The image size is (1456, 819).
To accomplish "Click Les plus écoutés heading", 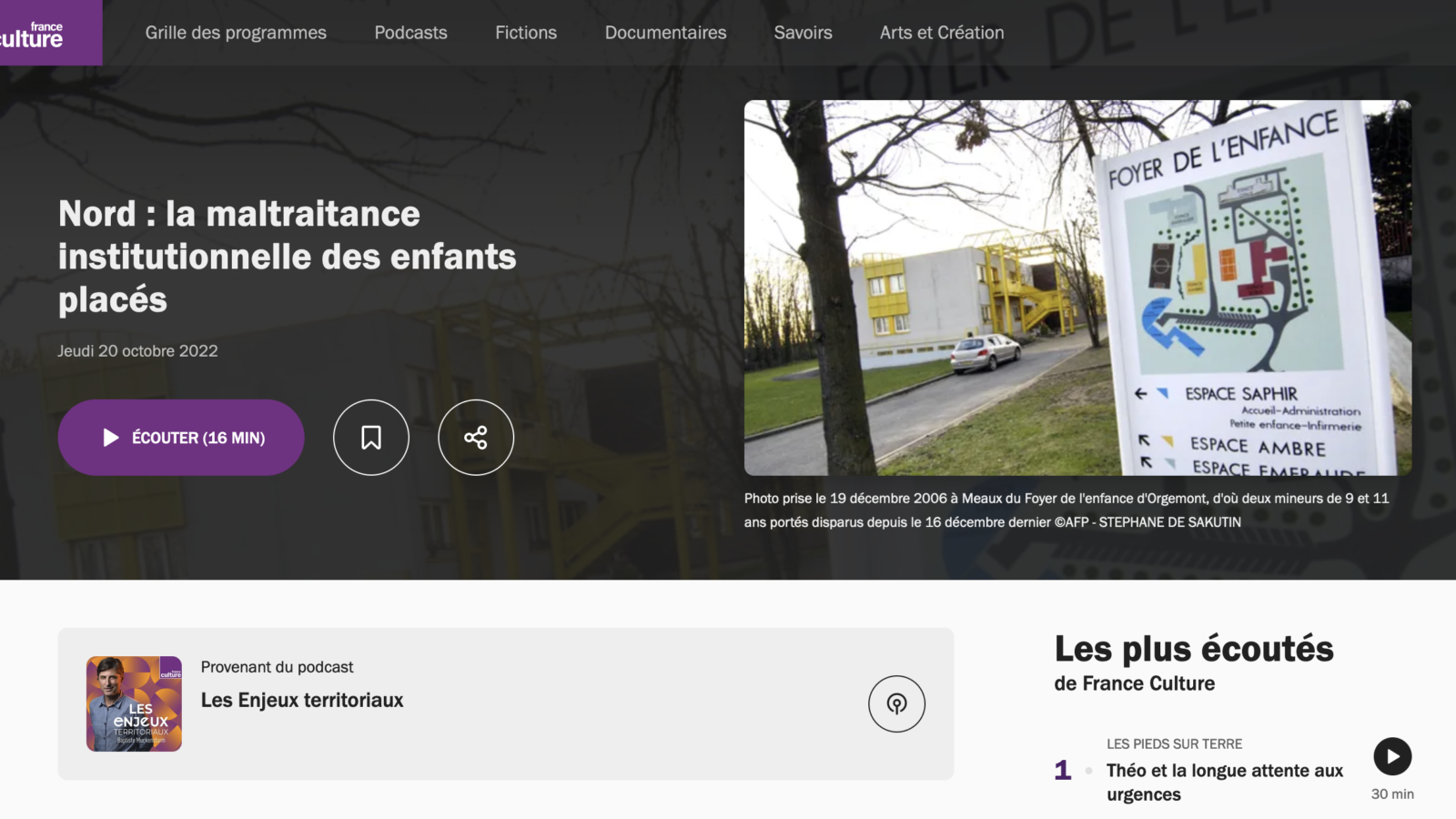I will tap(1194, 649).
